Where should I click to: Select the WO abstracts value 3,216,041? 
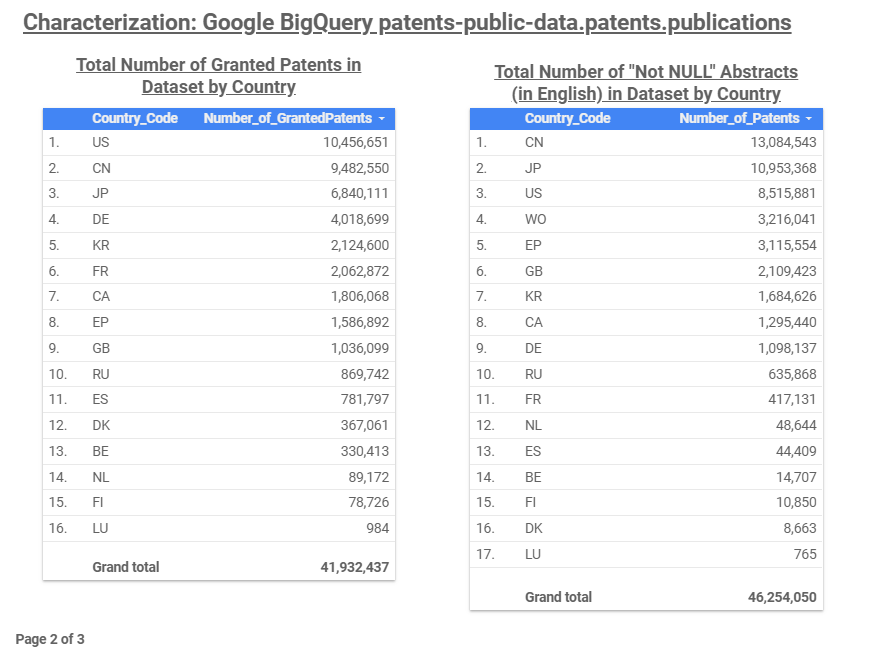[787, 219]
